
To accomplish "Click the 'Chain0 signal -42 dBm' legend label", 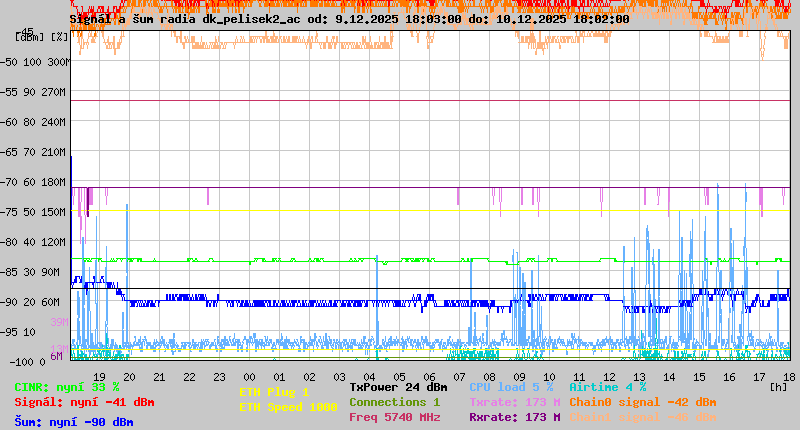I will (643, 402).
